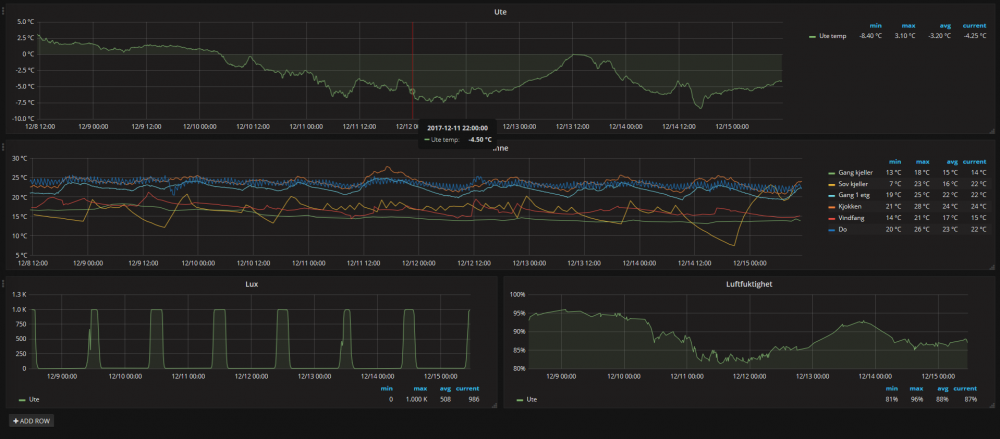1000x439 pixels.
Task: Toggle Vindfang series visibility in the legend
Action: [x=856, y=217]
